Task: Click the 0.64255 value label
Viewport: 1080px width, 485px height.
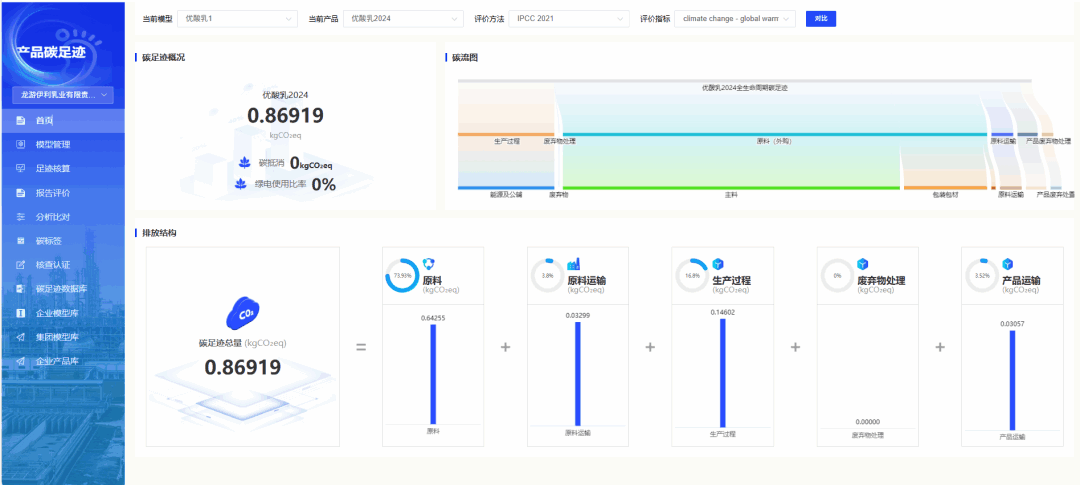Action: tap(433, 318)
